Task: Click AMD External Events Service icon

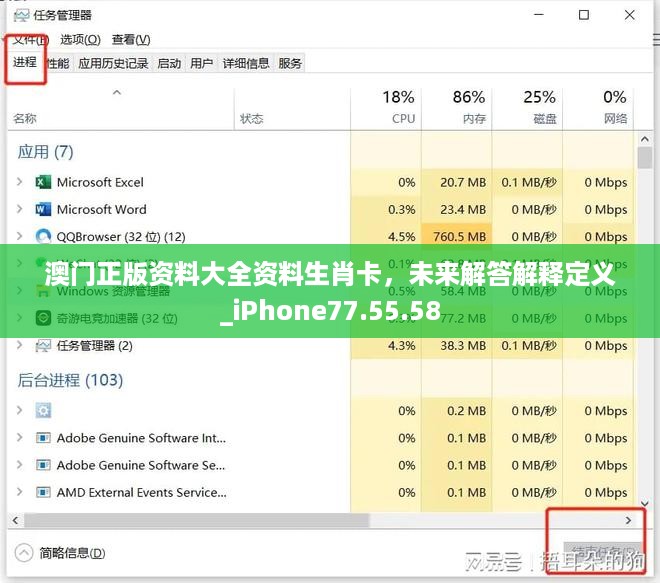Action: click(43, 492)
